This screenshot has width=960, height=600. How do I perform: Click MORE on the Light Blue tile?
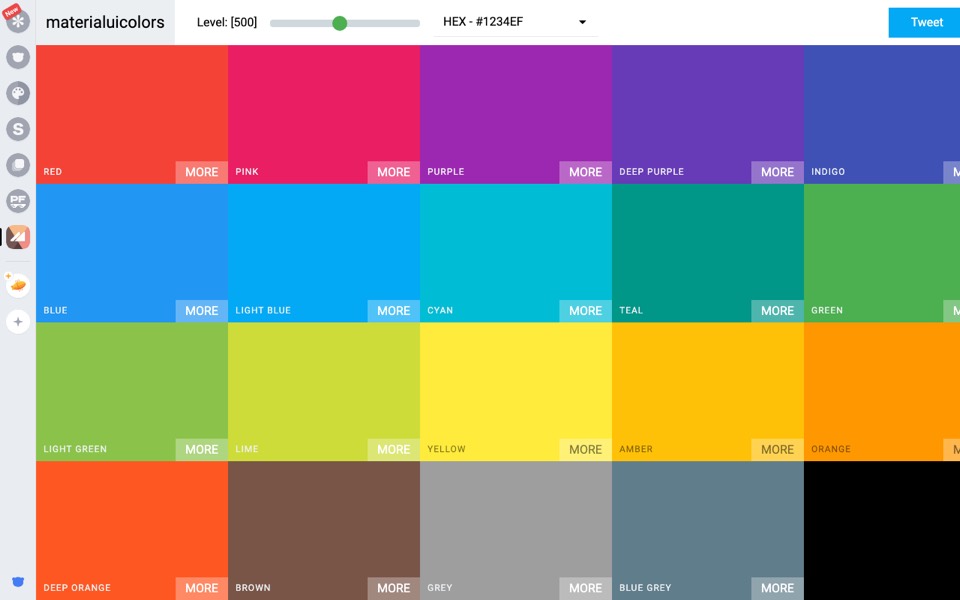pyautogui.click(x=394, y=311)
